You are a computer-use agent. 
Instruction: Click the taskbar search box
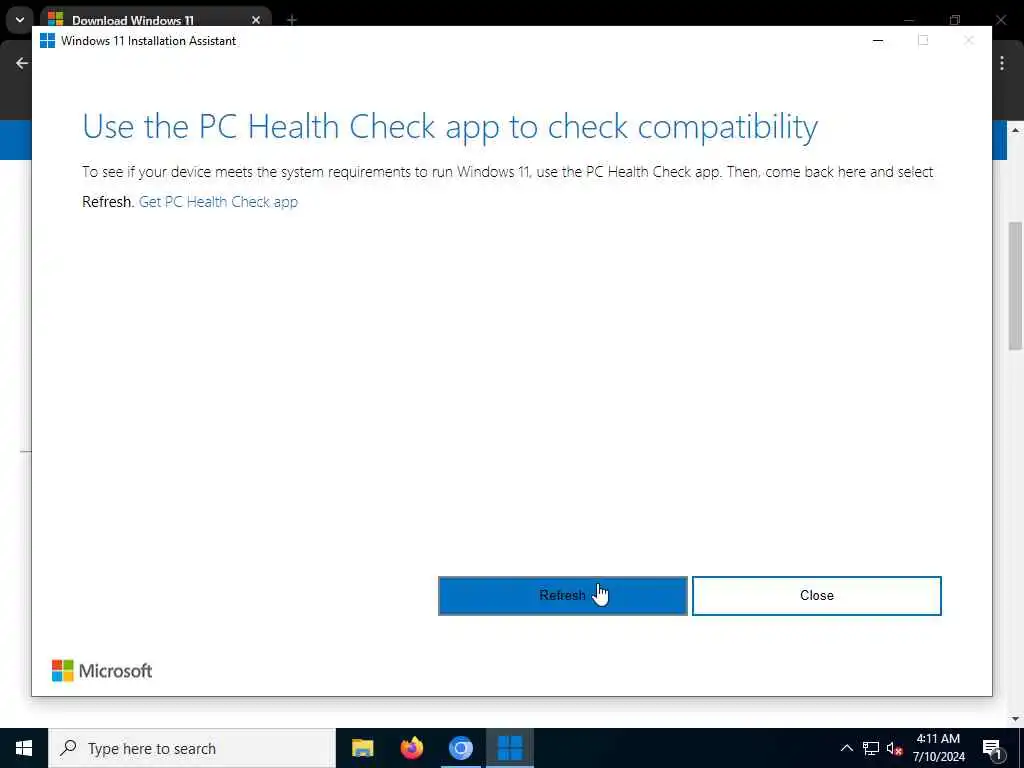point(192,748)
